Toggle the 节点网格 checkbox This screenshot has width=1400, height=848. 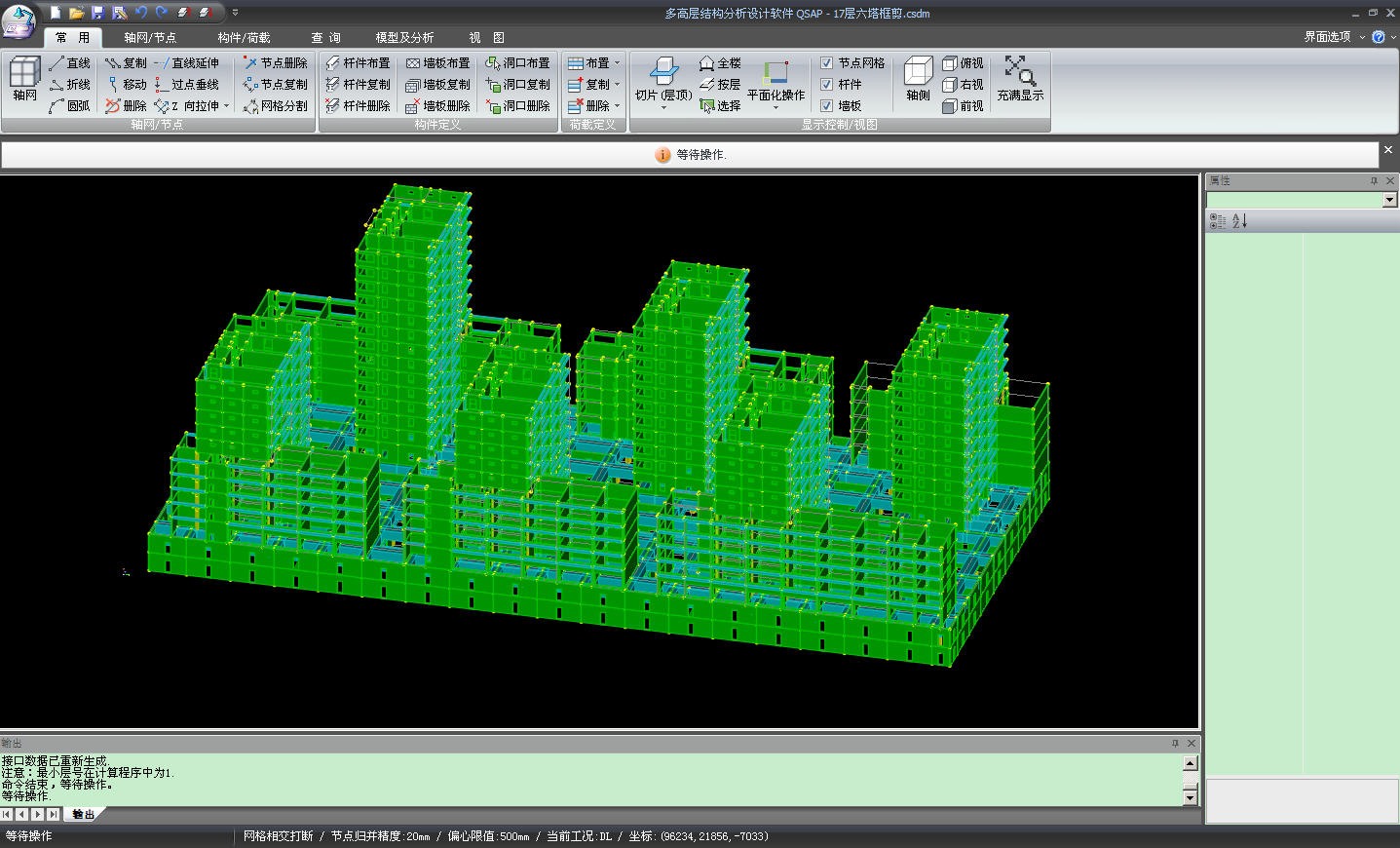827,63
